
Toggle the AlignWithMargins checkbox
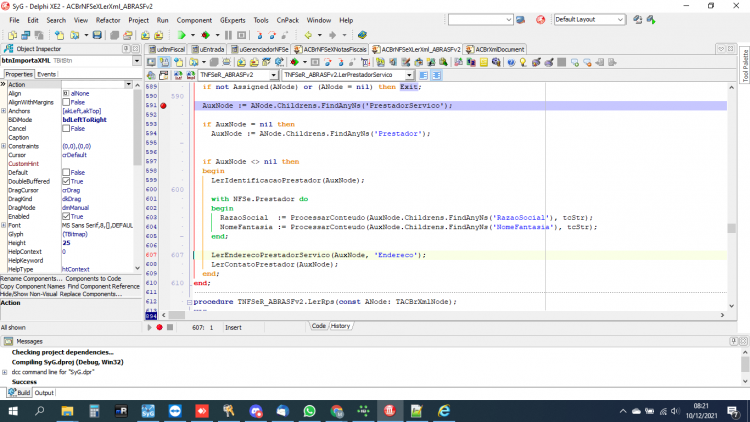click(x=66, y=102)
